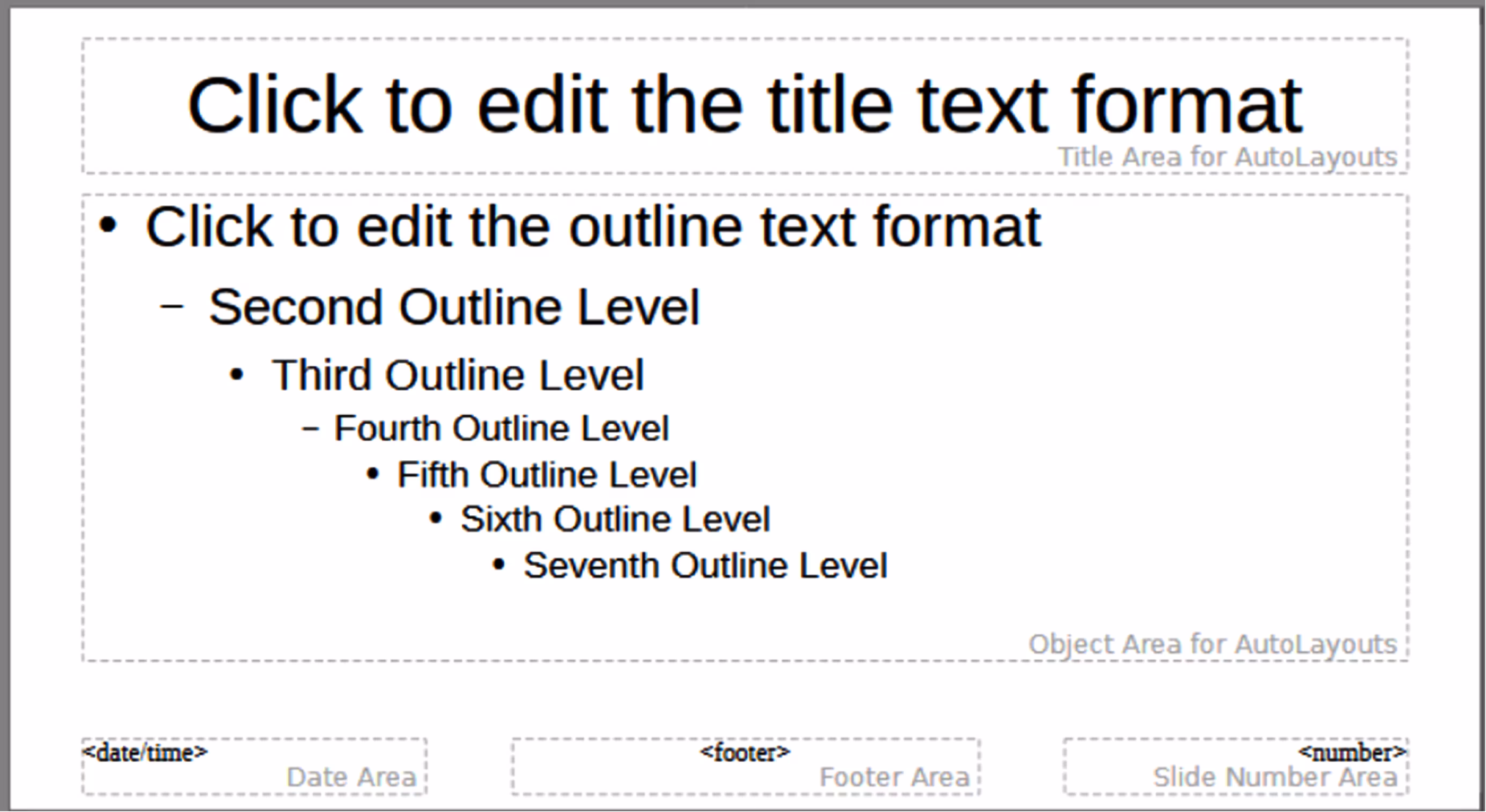Place cursor in "Fourth Outline Level"
This screenshot has height=812, width=1486.
[501, 428]
